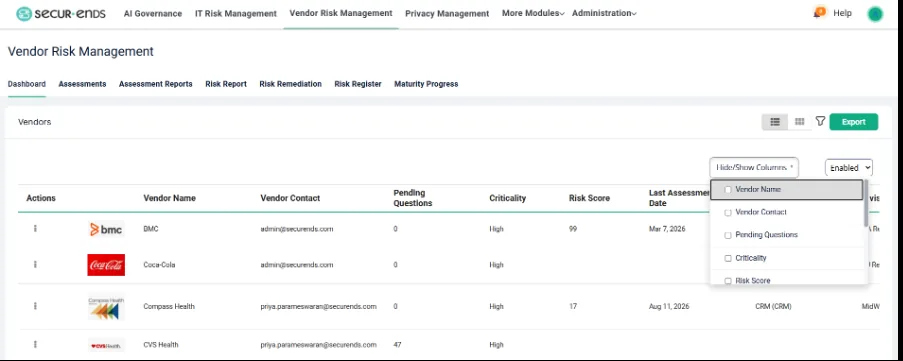Image resolution: width=903 pixels, height=361 pixels.
Task: Select the Assessments tab
Action: [x=82, y=84]
